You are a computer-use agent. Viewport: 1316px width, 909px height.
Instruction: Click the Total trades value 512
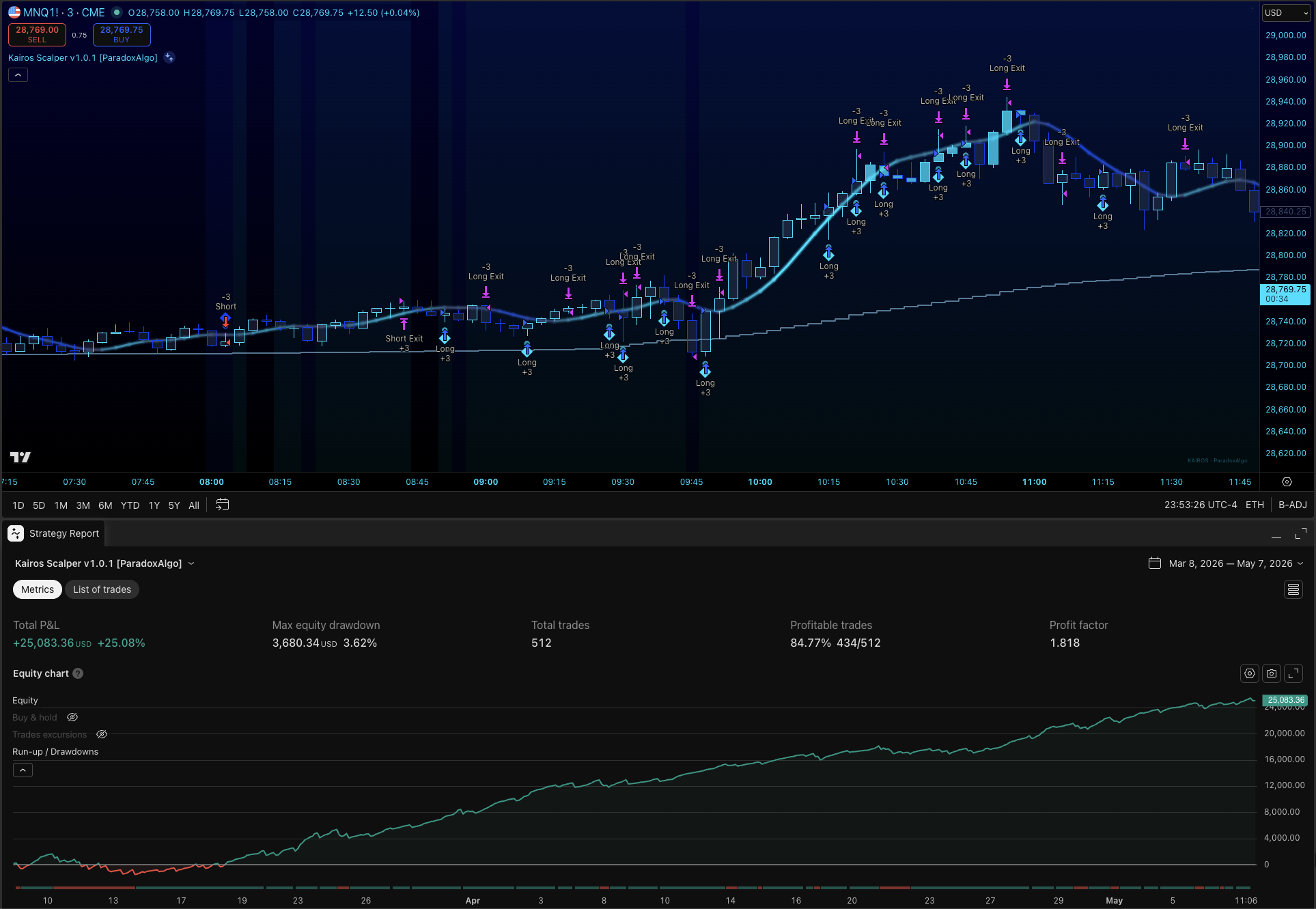(x=542, y=643)
